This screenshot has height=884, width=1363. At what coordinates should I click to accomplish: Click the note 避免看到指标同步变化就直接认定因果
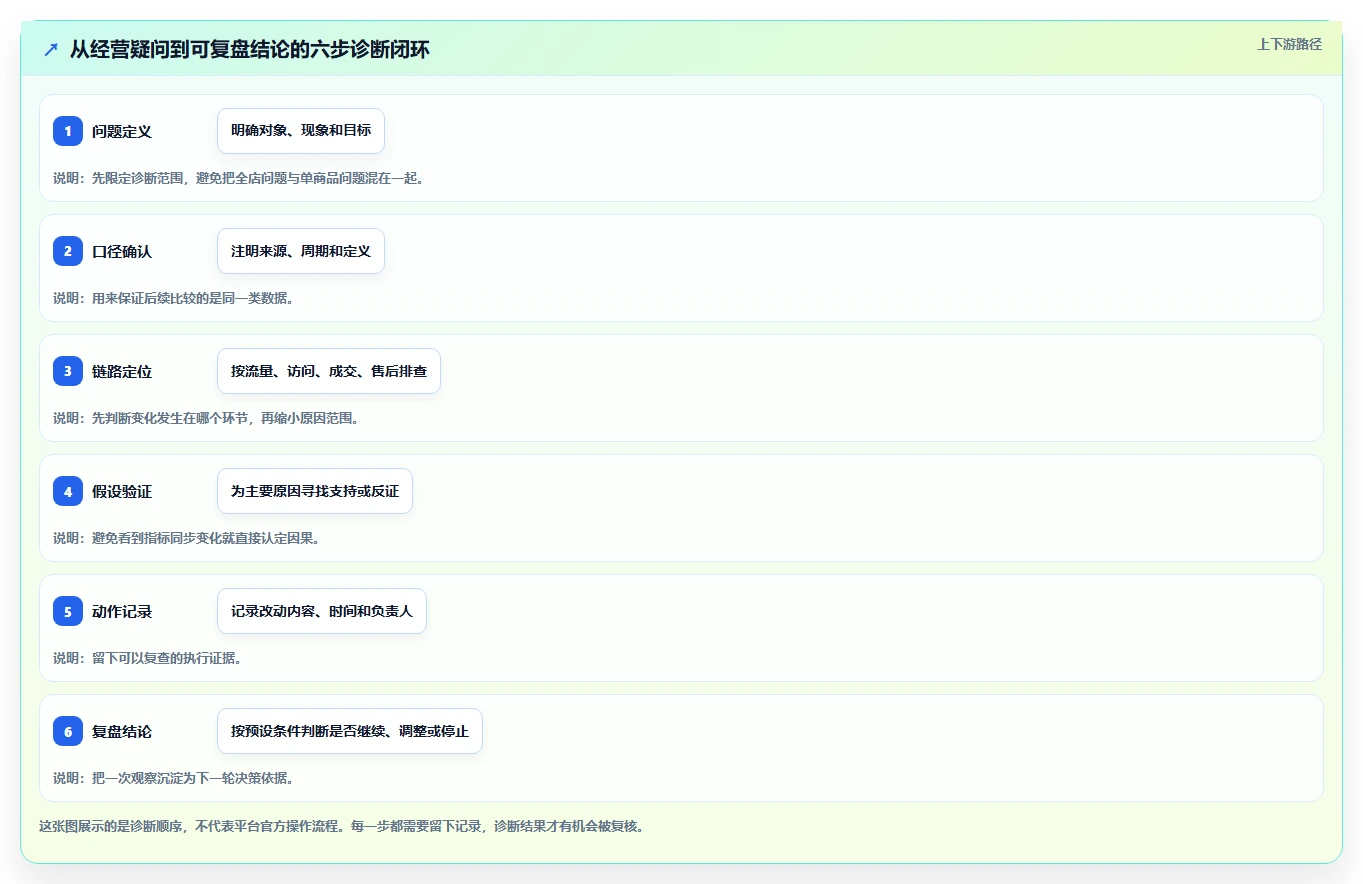click(x=186, y=538)
